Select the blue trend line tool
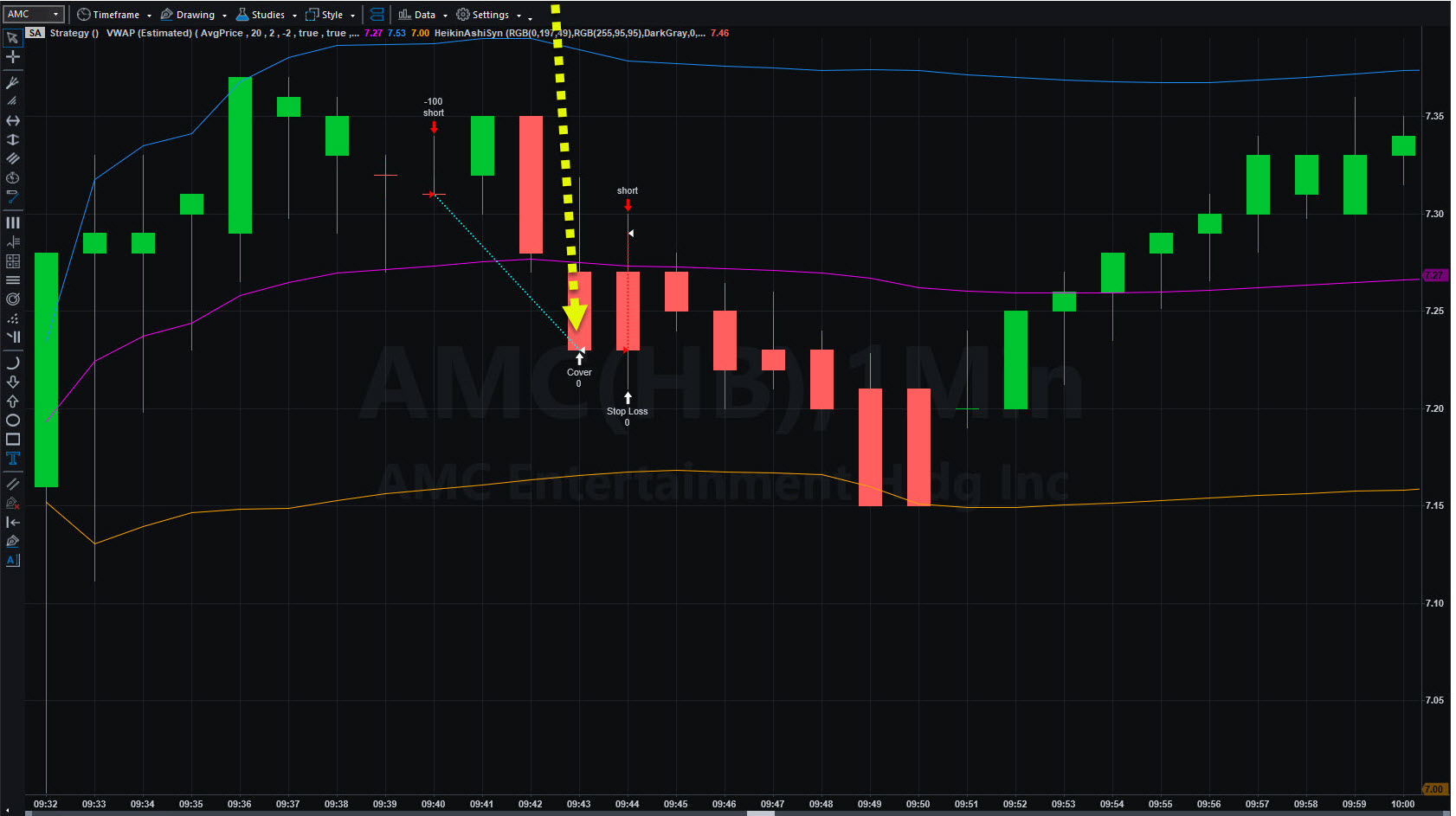The width and height of the screenshot is (1456, 816). click(12, 196)
